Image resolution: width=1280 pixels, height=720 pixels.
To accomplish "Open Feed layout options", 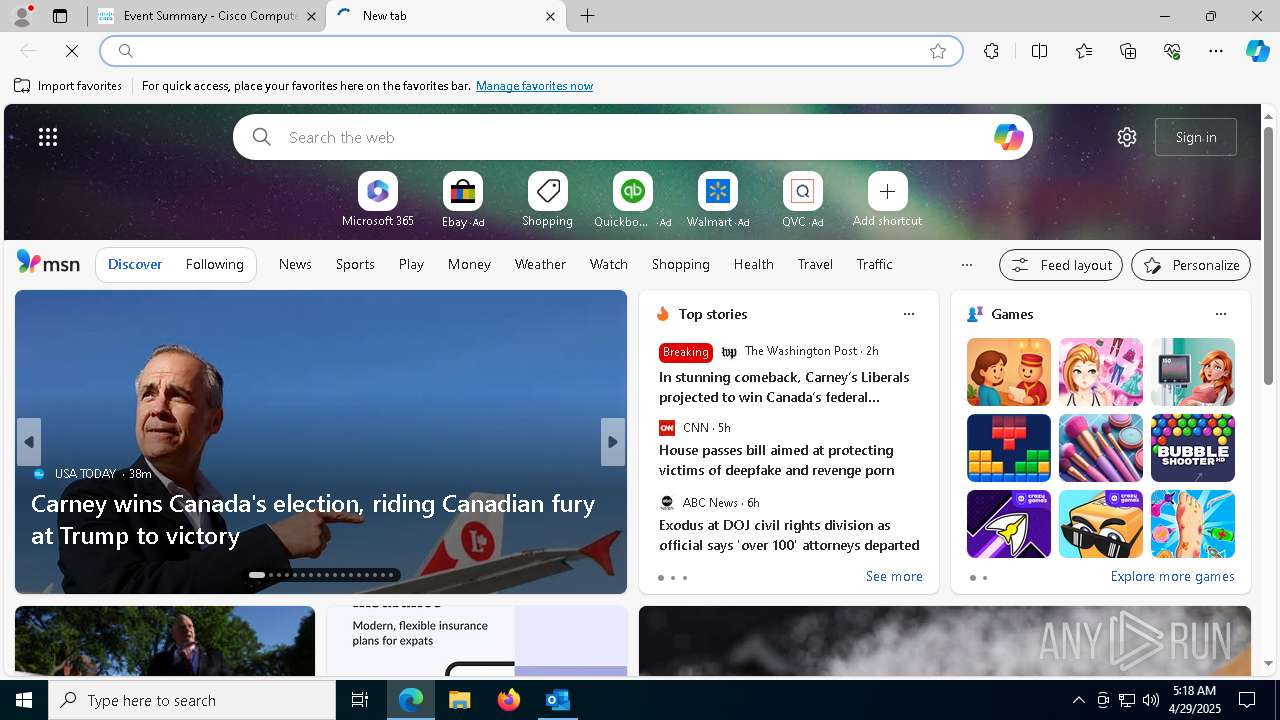I will tap(1061, 265).
